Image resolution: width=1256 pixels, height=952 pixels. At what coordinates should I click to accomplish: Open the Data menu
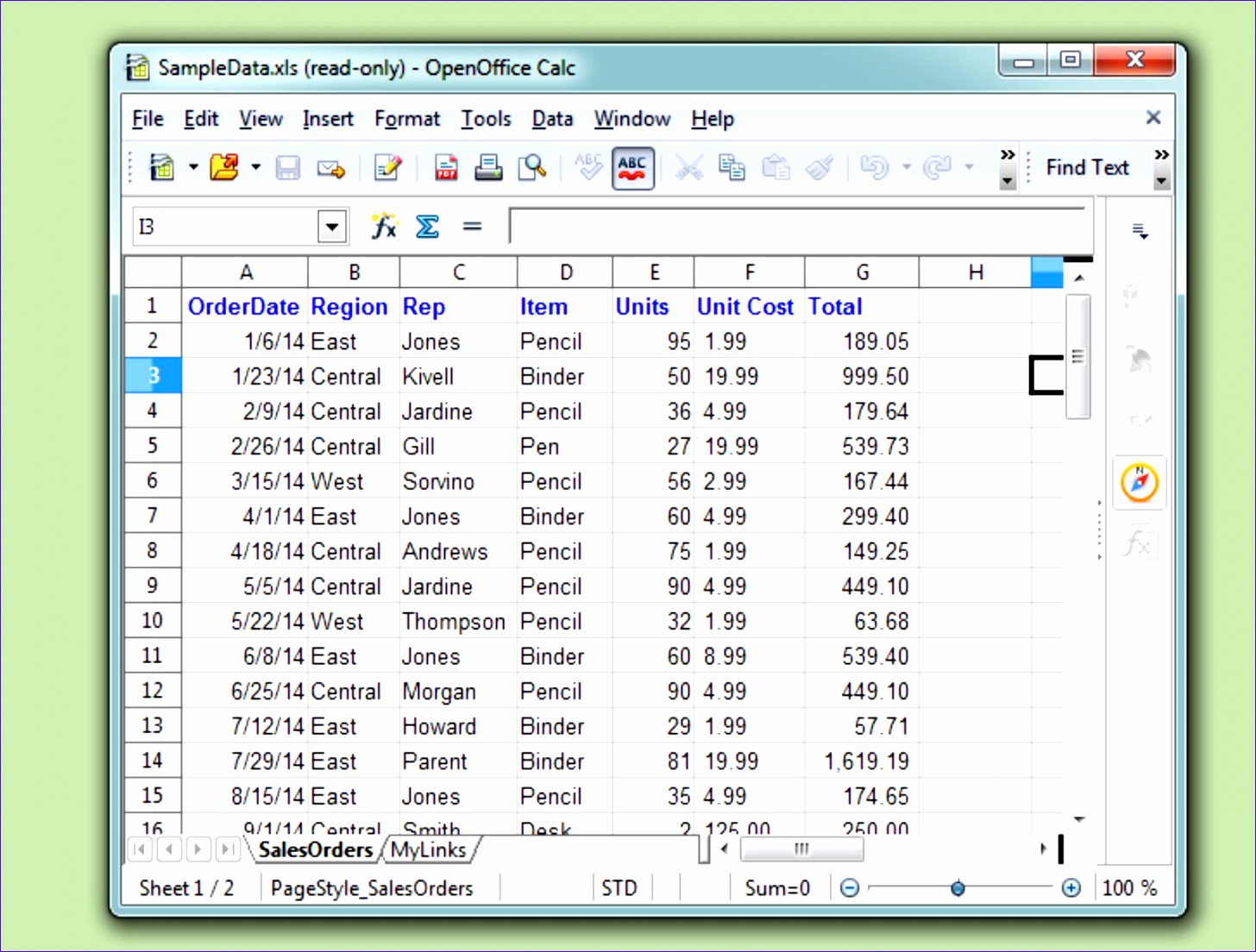click(552, 118)
